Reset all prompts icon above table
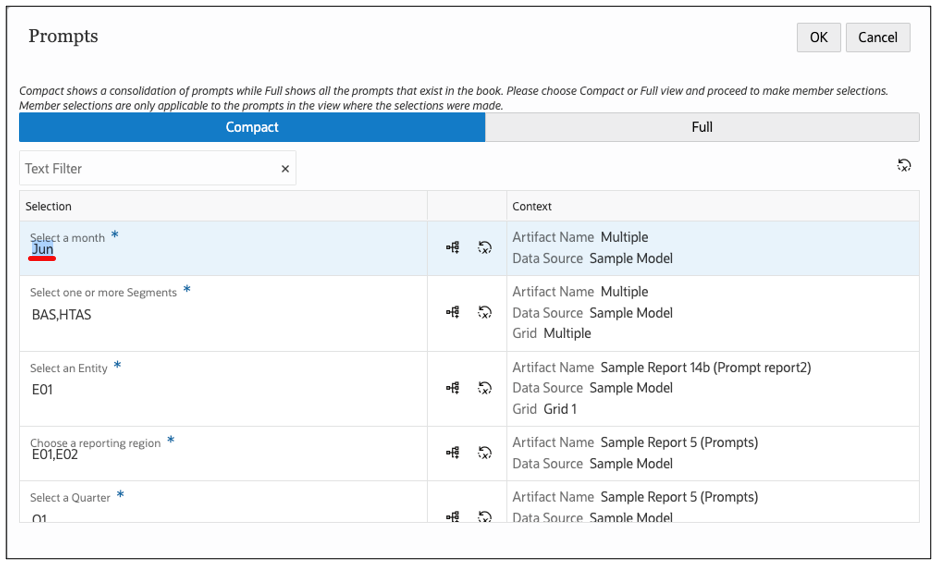Image resolution: width=938 pixels, height=562 pixels. click(x=904, y=166)
